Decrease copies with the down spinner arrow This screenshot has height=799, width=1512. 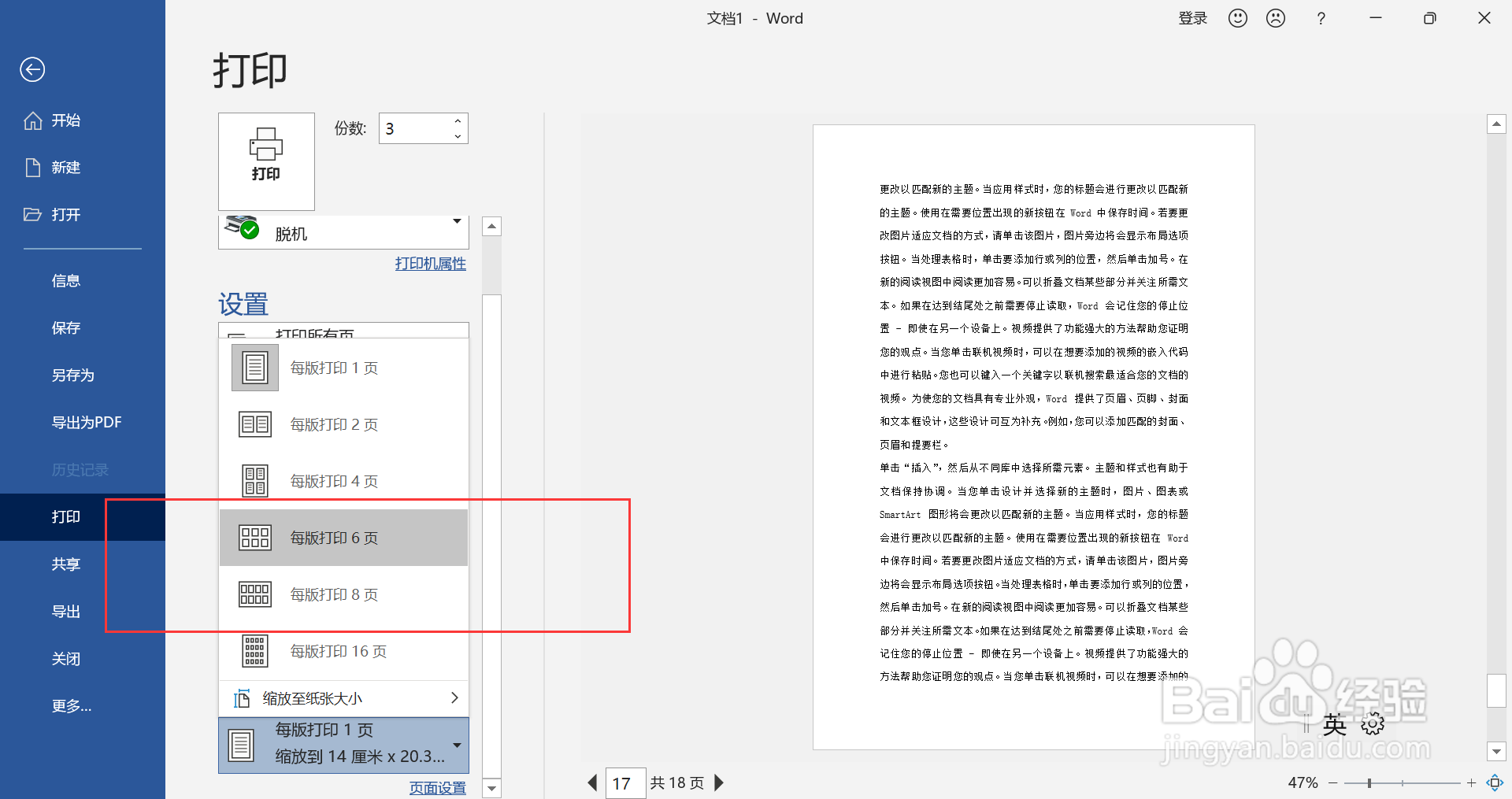click(458, 136)
